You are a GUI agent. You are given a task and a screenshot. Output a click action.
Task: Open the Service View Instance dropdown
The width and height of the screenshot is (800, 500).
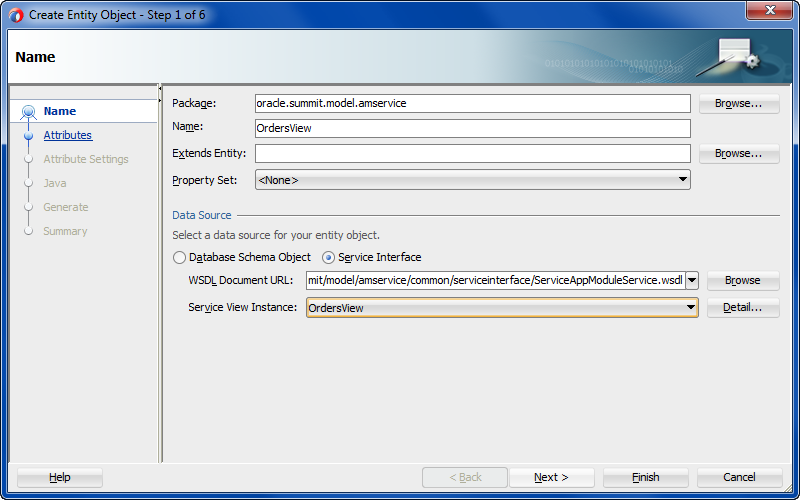point(502,308)
